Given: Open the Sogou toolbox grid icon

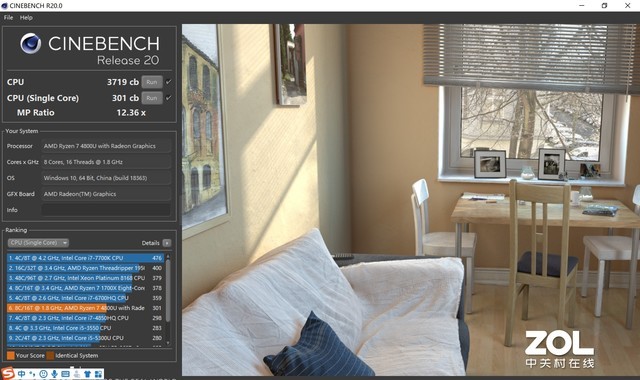Looking at the screenshot, I should [x=98, y=374].
